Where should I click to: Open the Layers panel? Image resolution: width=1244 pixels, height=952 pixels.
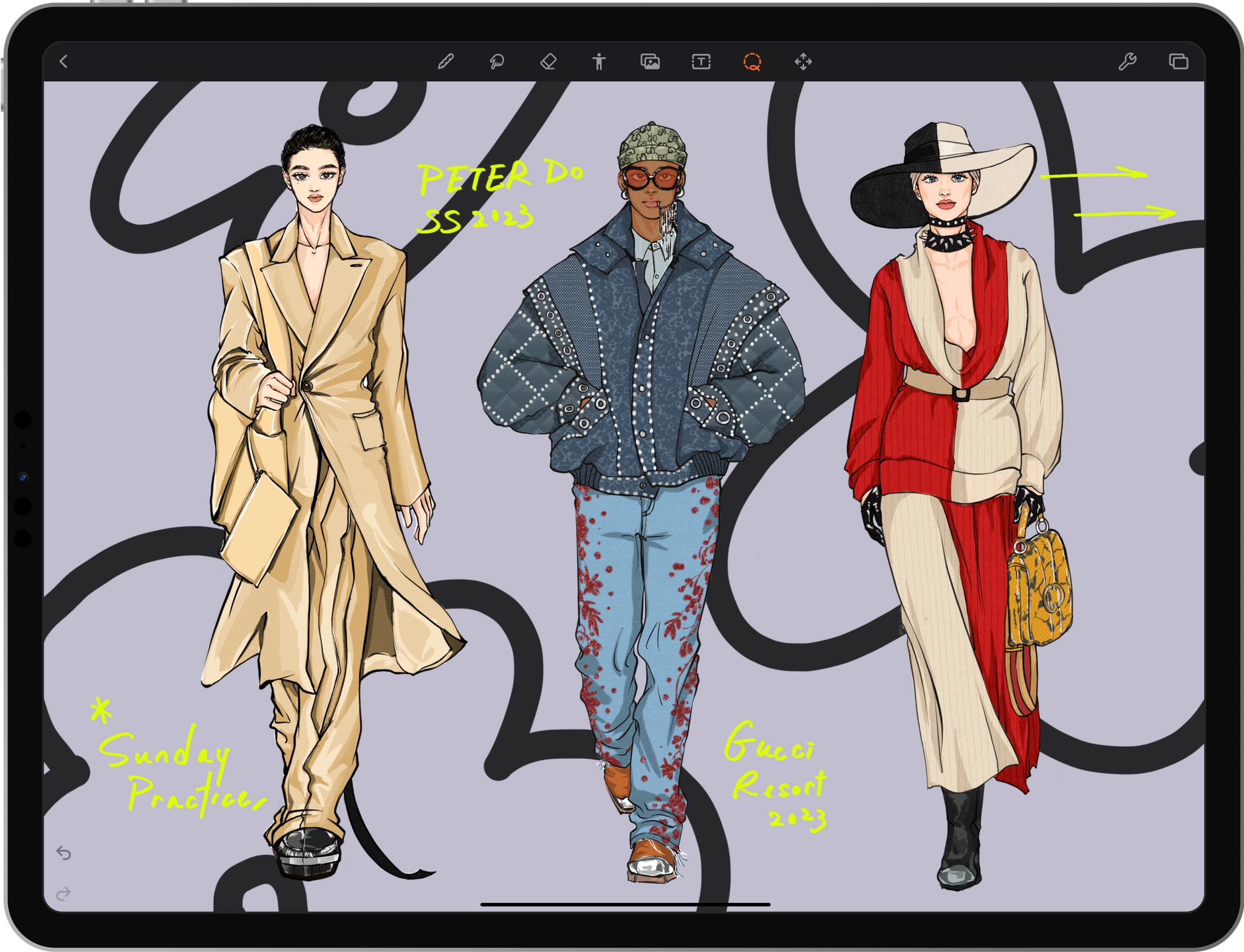coord(1178,61)
